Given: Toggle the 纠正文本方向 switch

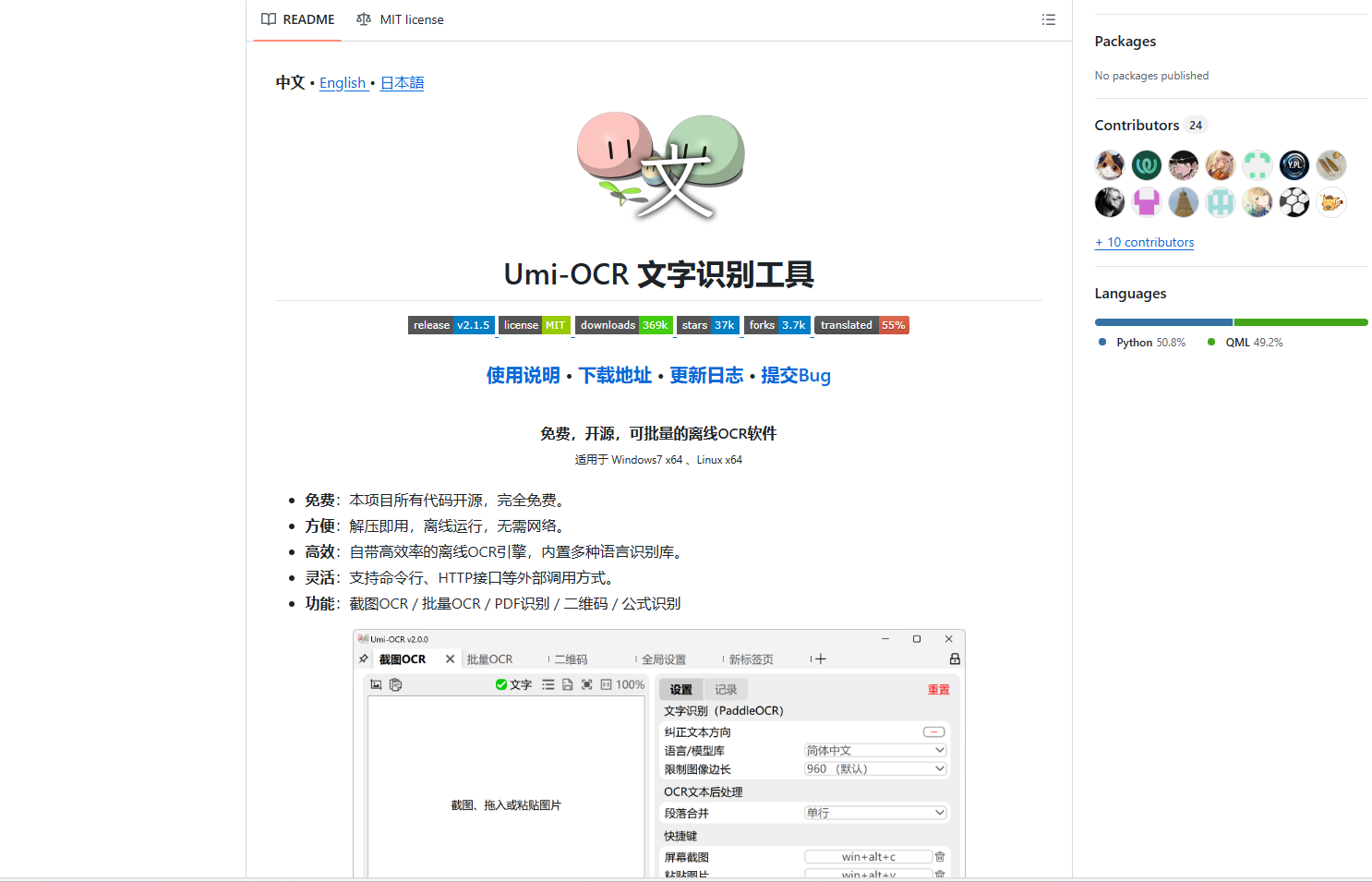Looking at the screenshot, I should coord(933,731).
